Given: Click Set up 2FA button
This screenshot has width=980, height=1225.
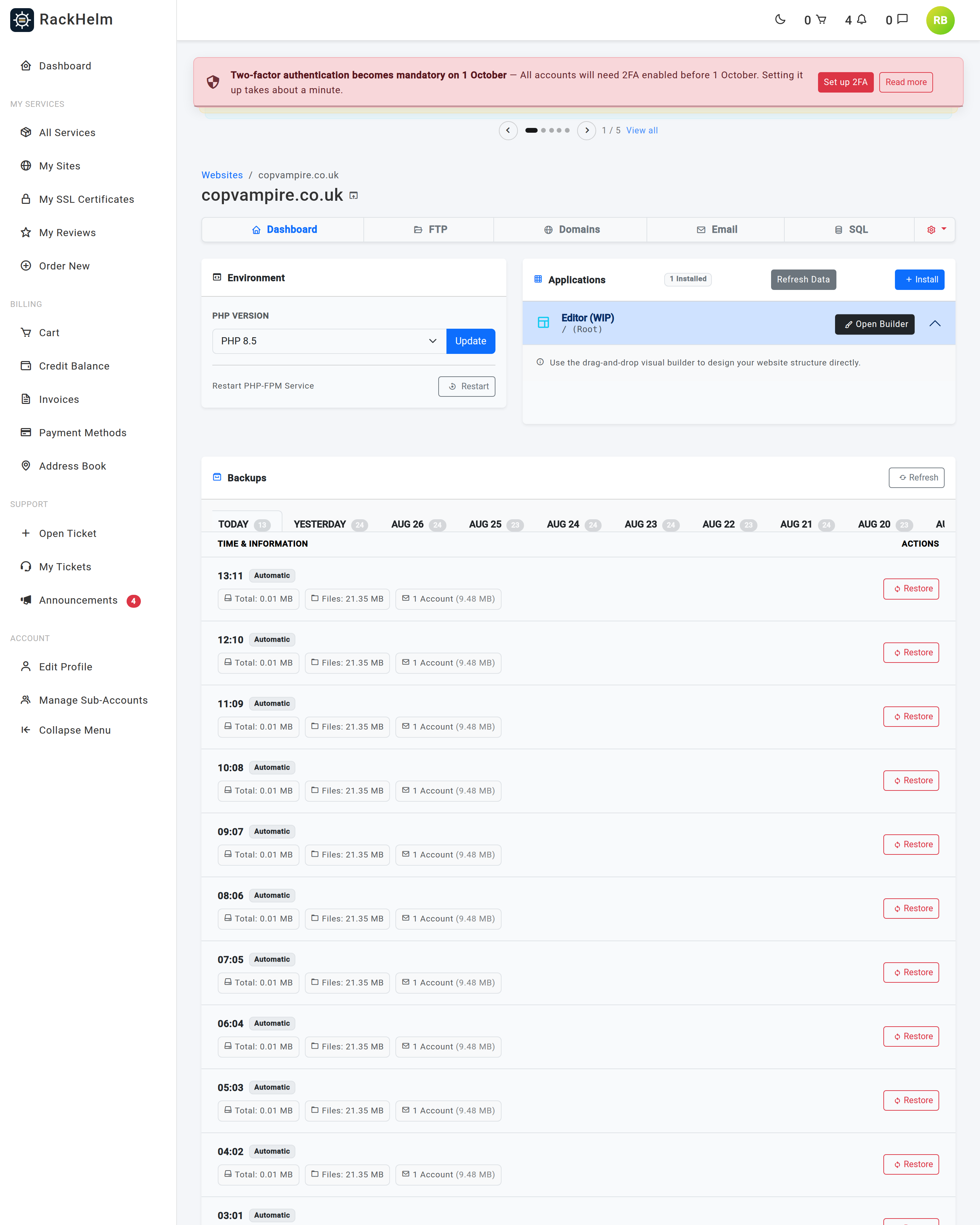Looking at the screenshot, I should click(x=845, y=82).
